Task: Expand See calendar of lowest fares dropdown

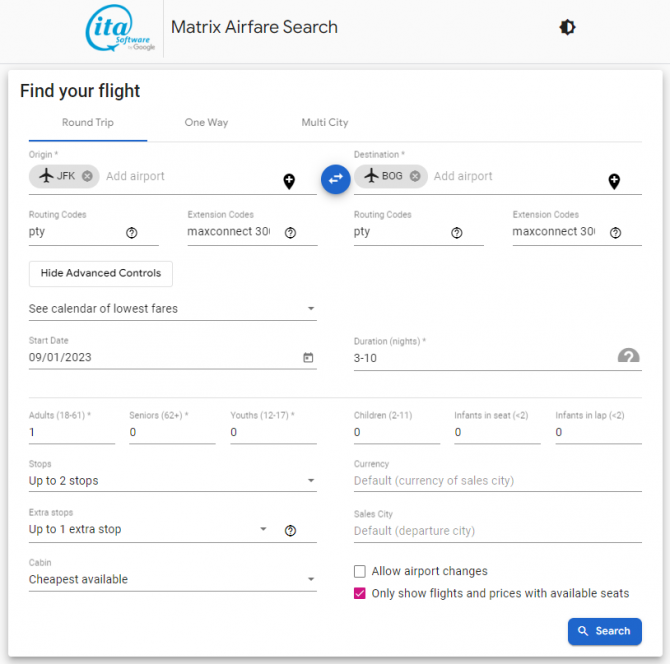Action: point(311,309)
